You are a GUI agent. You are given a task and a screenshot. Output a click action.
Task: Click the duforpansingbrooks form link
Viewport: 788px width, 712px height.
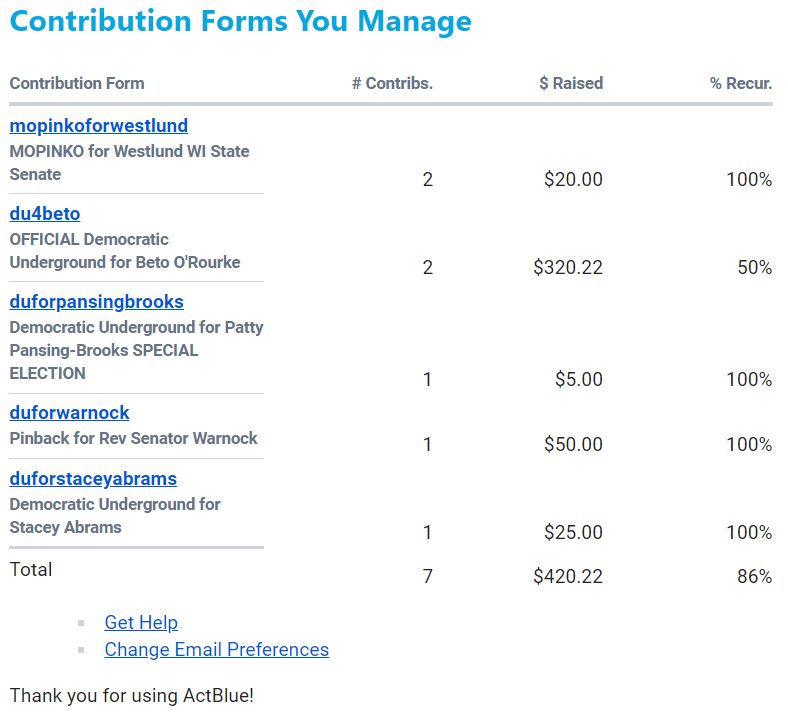96,302
